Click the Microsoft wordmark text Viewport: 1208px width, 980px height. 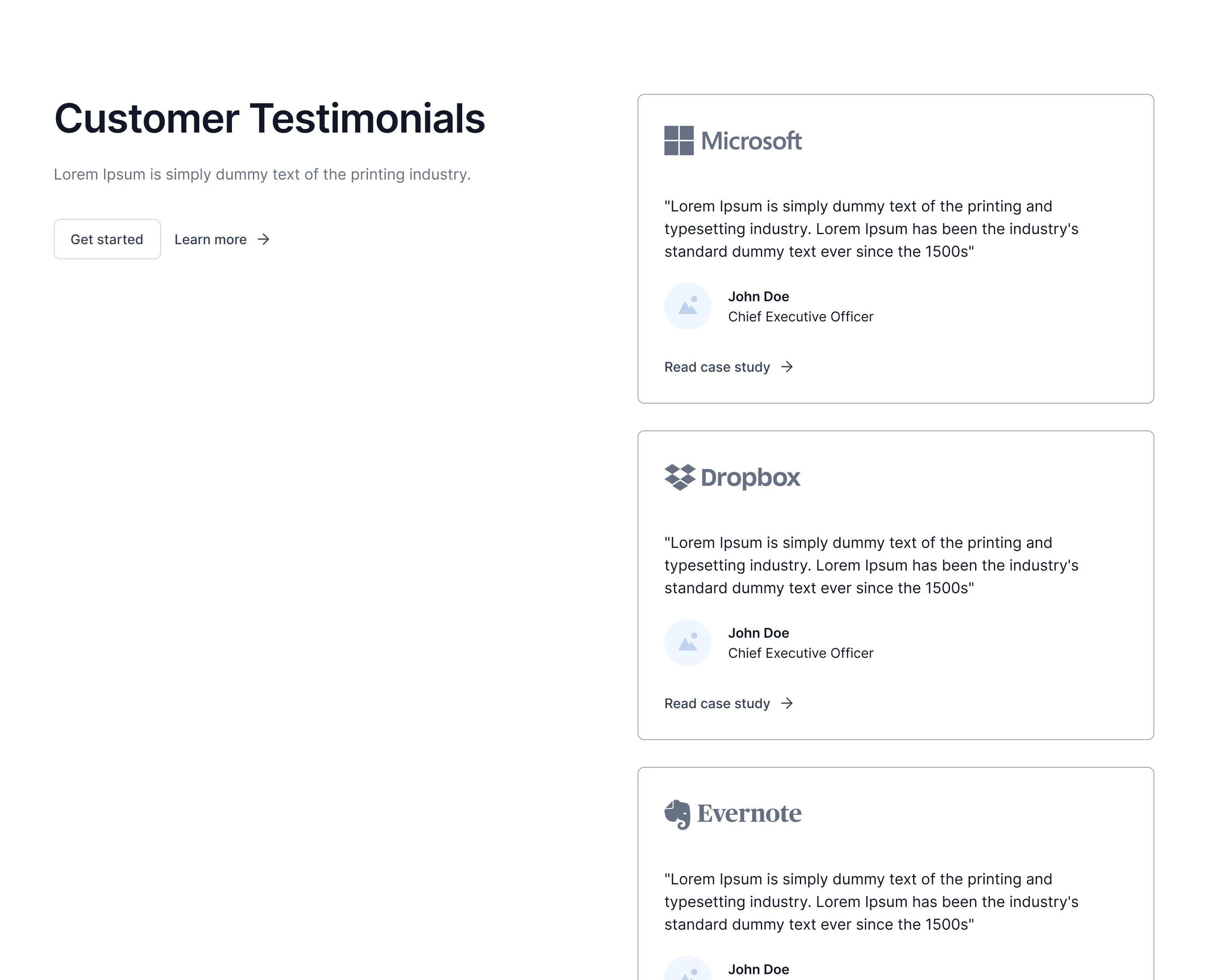point(751,141)
